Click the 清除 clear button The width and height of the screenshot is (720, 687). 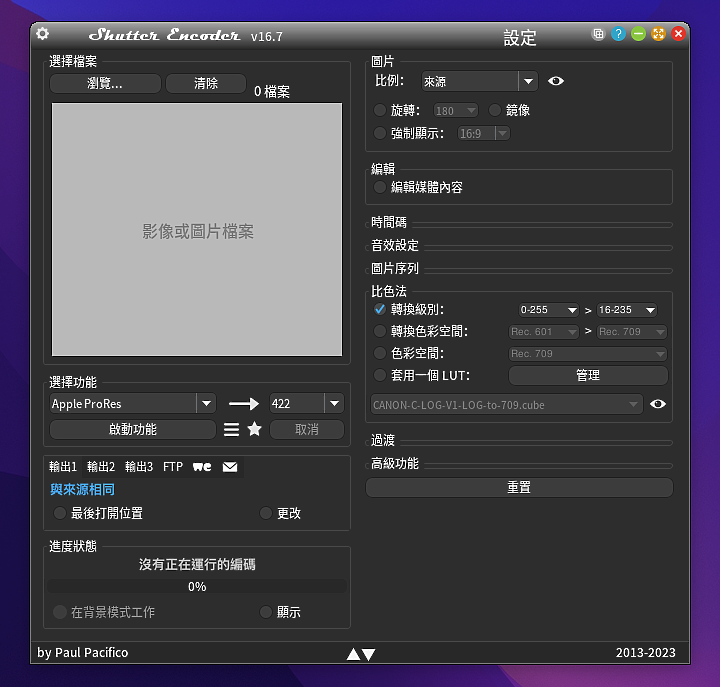(x=206, y=84)
